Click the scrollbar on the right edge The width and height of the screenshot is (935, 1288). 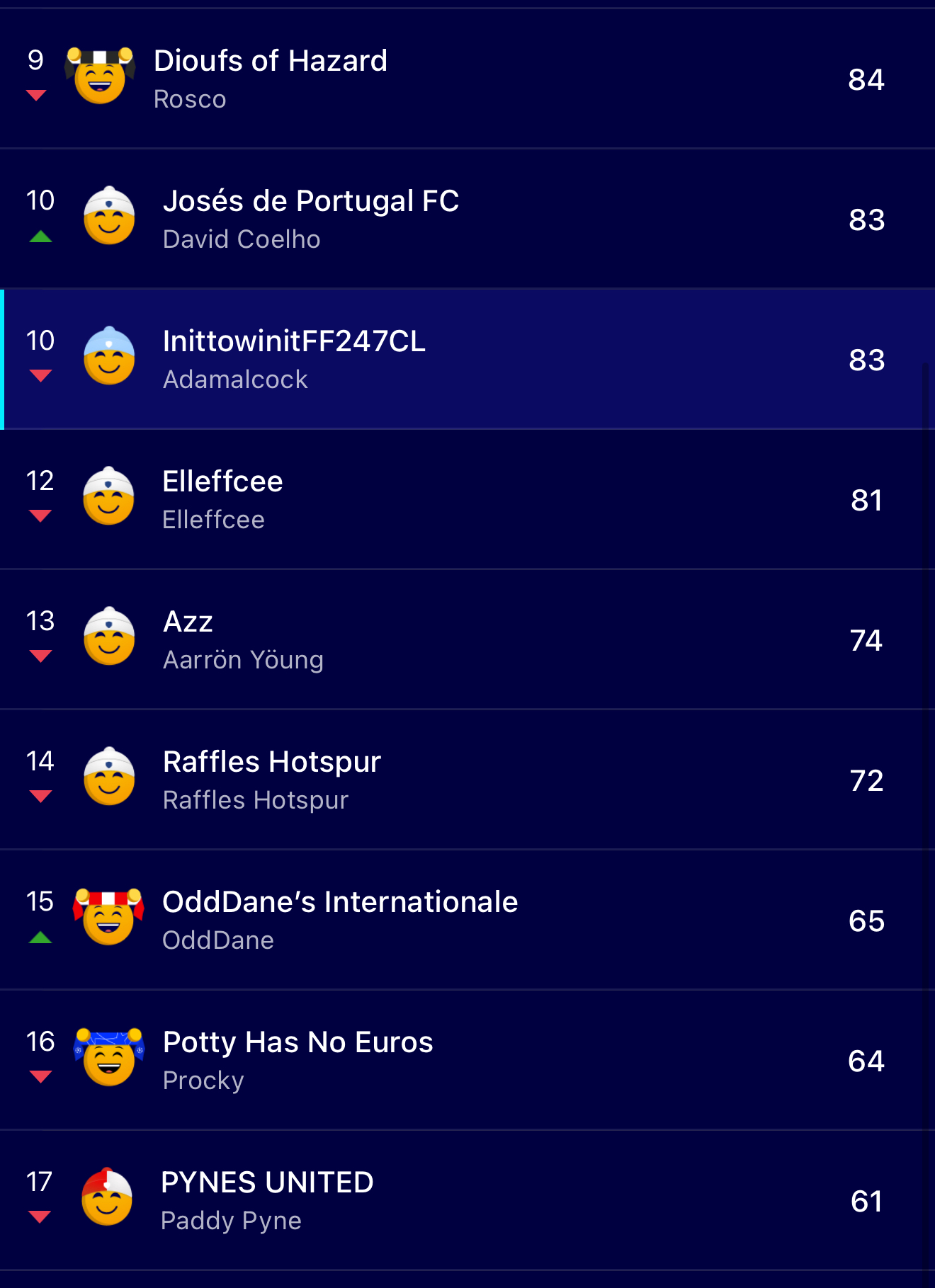926,814
